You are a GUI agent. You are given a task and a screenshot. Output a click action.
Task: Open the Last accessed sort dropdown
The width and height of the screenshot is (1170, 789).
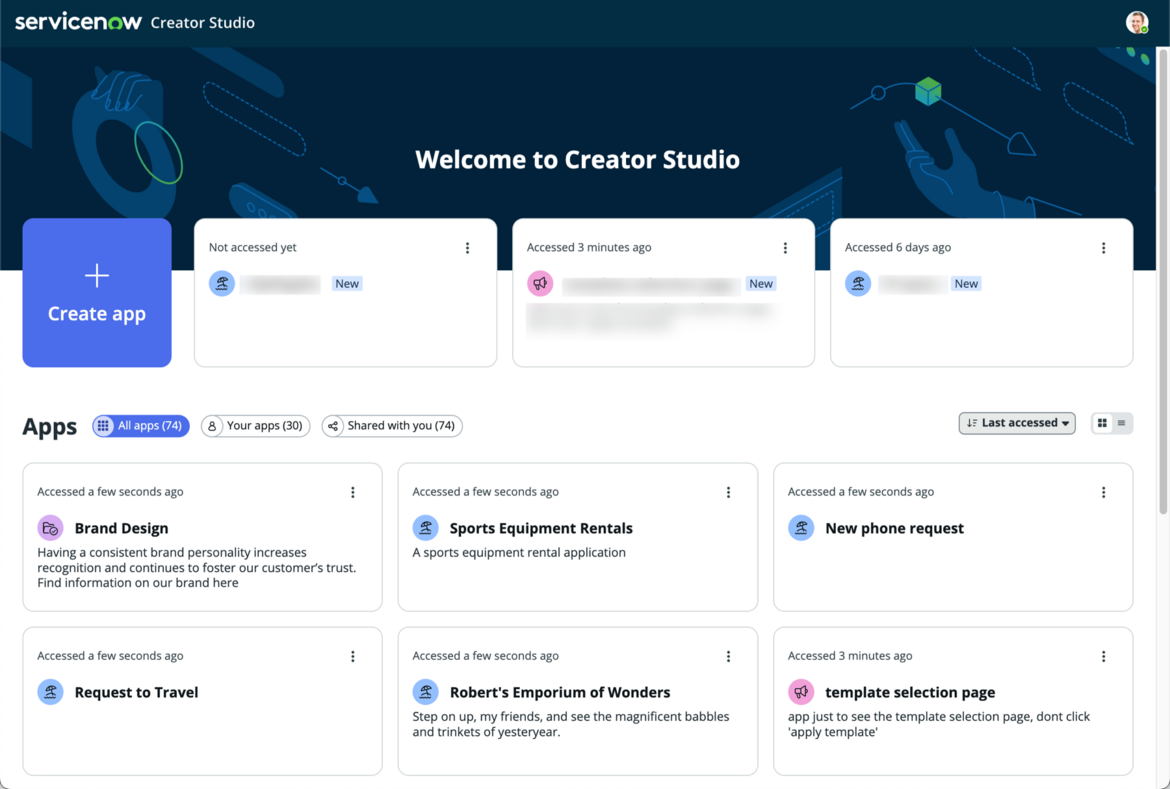click(1017, 423)
